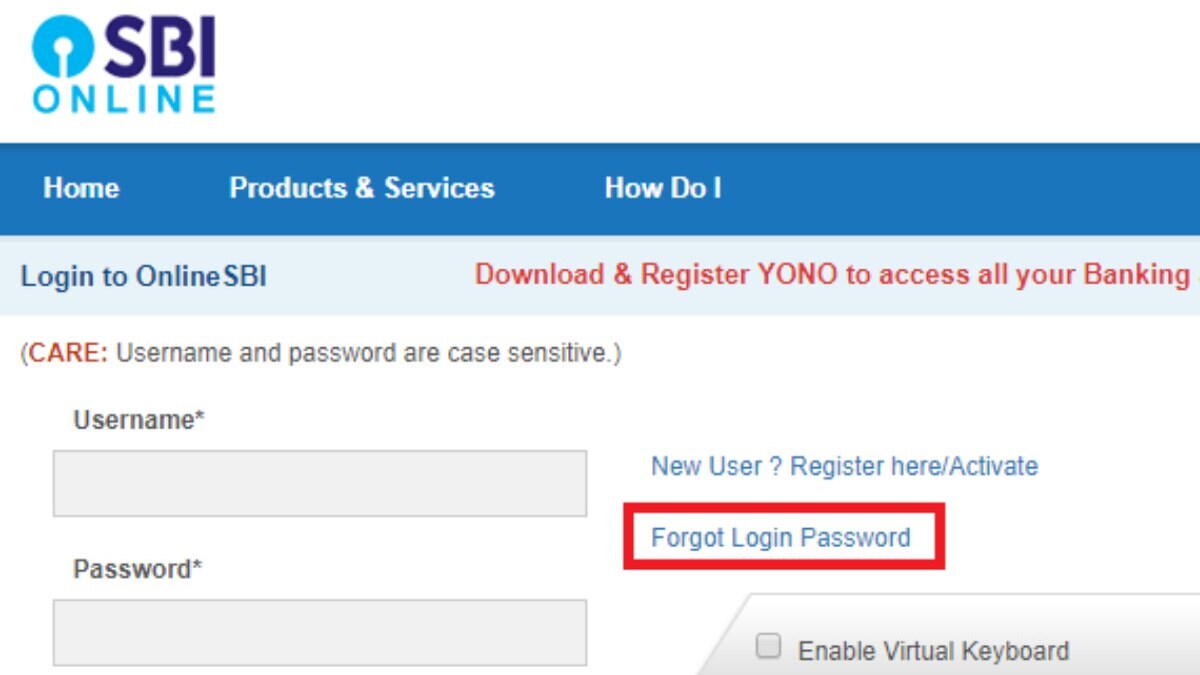
Task: Click the Login to OnlineSBI heading
Action: [144, 276]
